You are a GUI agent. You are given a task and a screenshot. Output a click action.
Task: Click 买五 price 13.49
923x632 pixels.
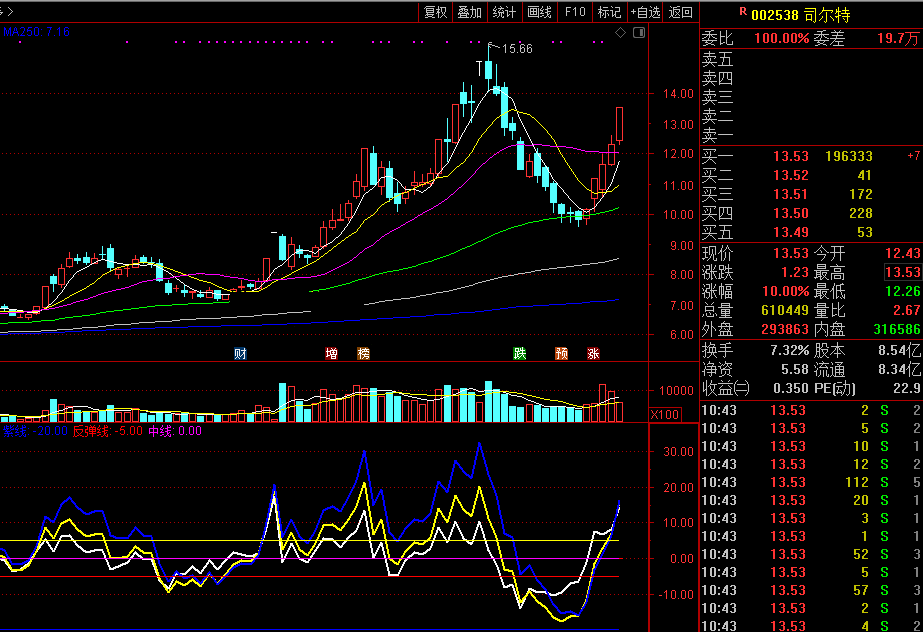791,232
